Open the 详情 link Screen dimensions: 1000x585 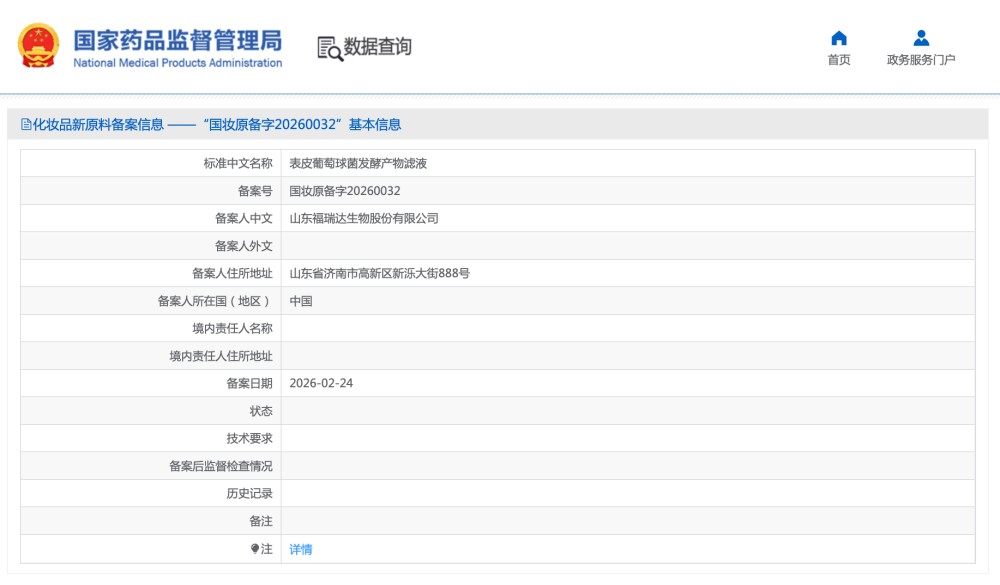300,549
